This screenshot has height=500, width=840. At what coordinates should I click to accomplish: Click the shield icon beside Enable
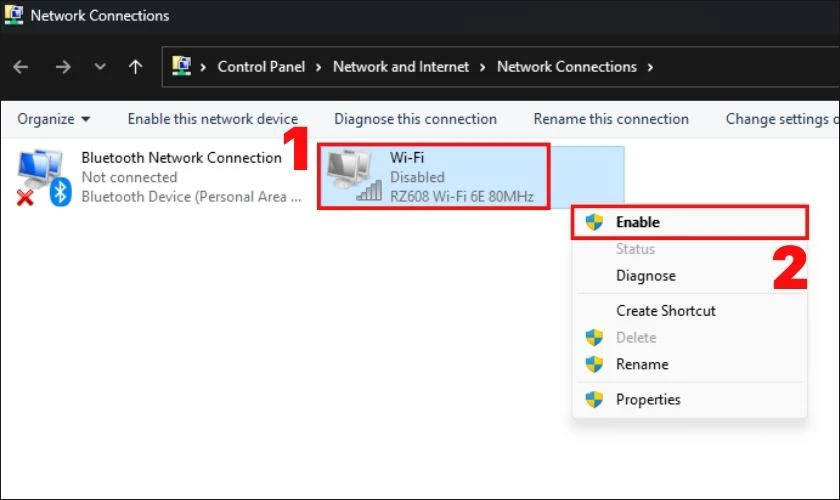coord(595,222)
